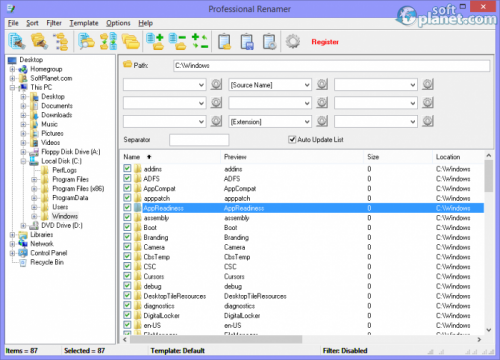Collapse the This PC tree node
Viewport: 500px width, 360px height.
click(12, 88)
